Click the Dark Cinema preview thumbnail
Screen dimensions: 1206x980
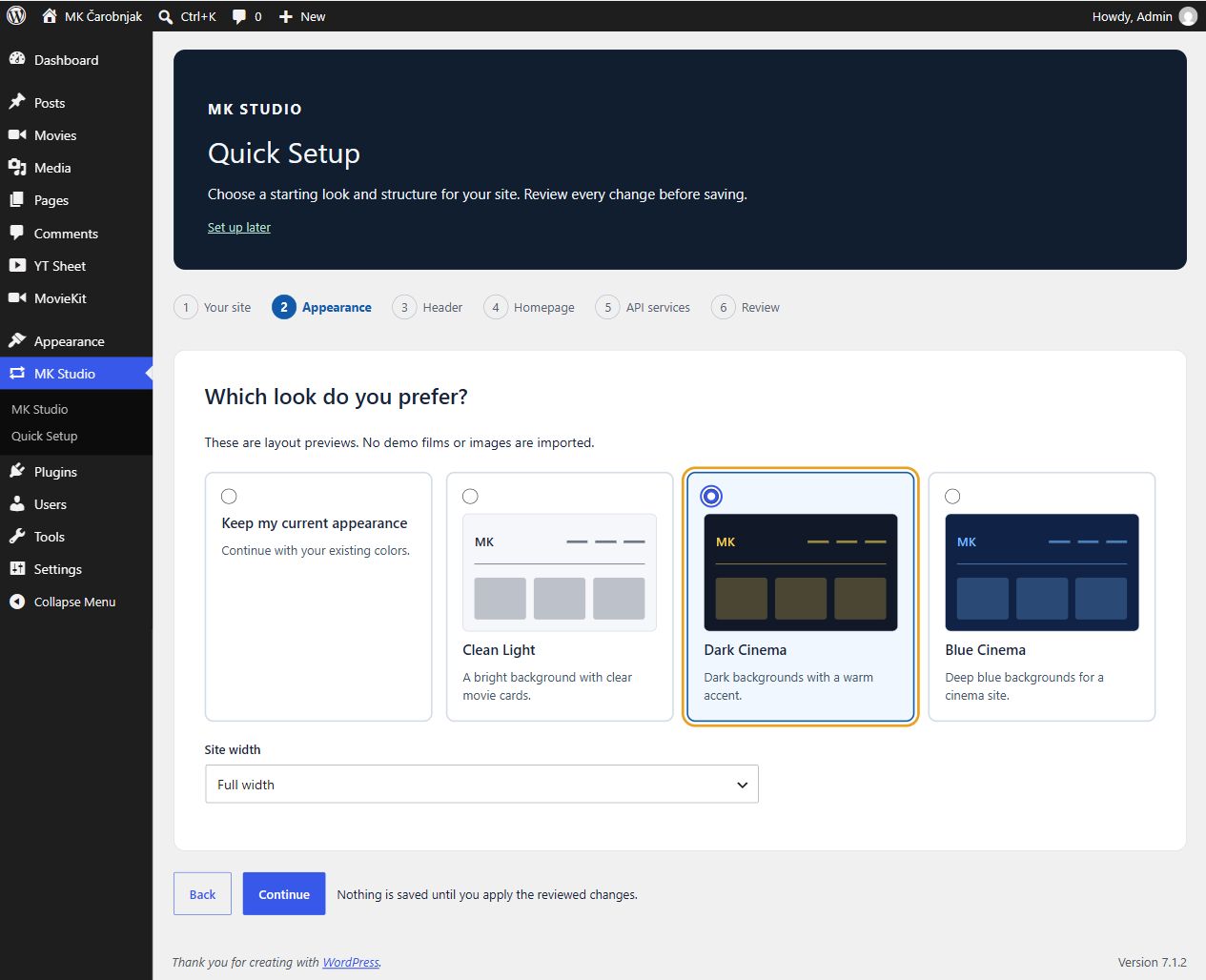801,572
